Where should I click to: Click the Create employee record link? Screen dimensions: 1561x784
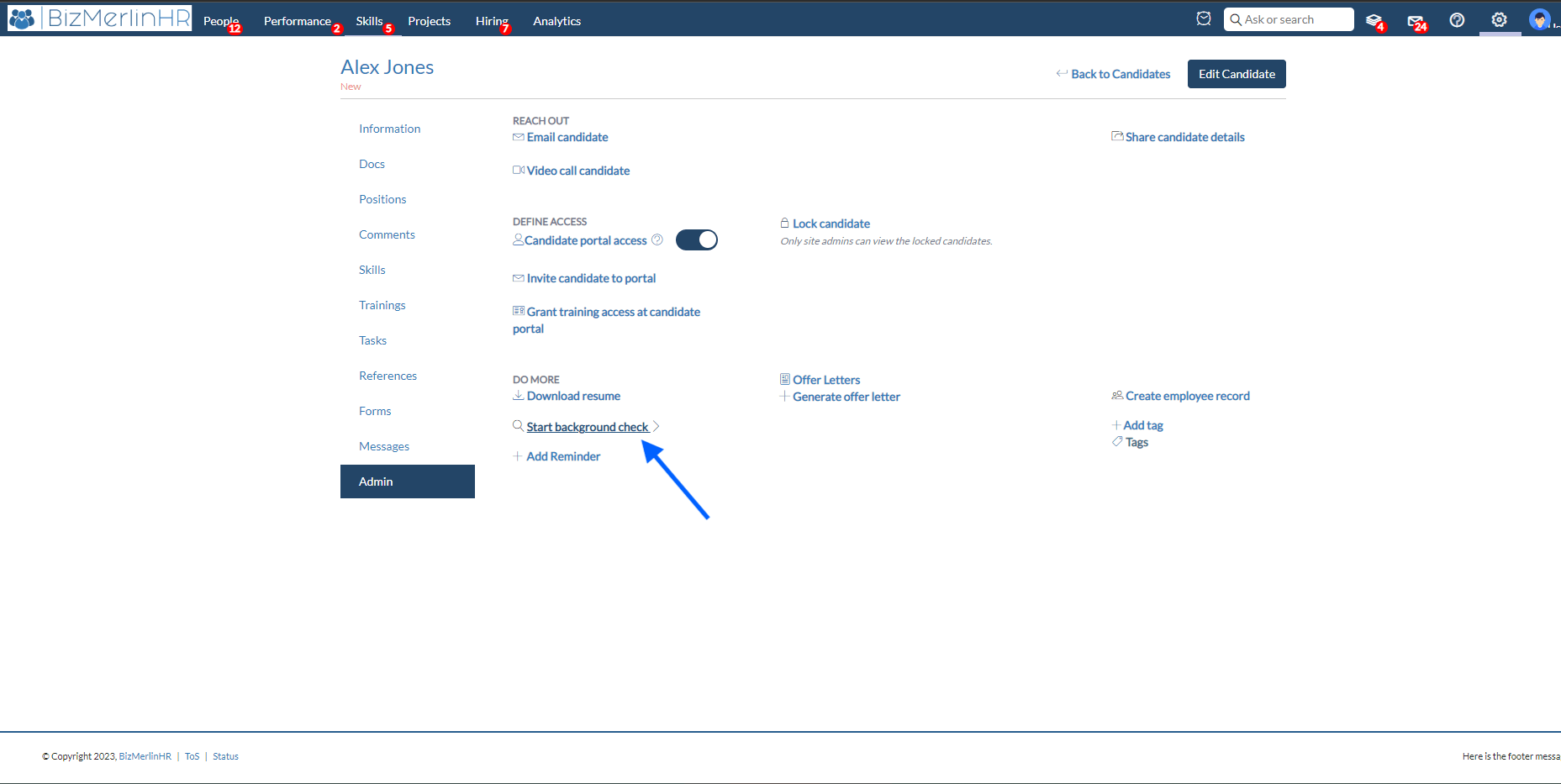pos(1188,396)
